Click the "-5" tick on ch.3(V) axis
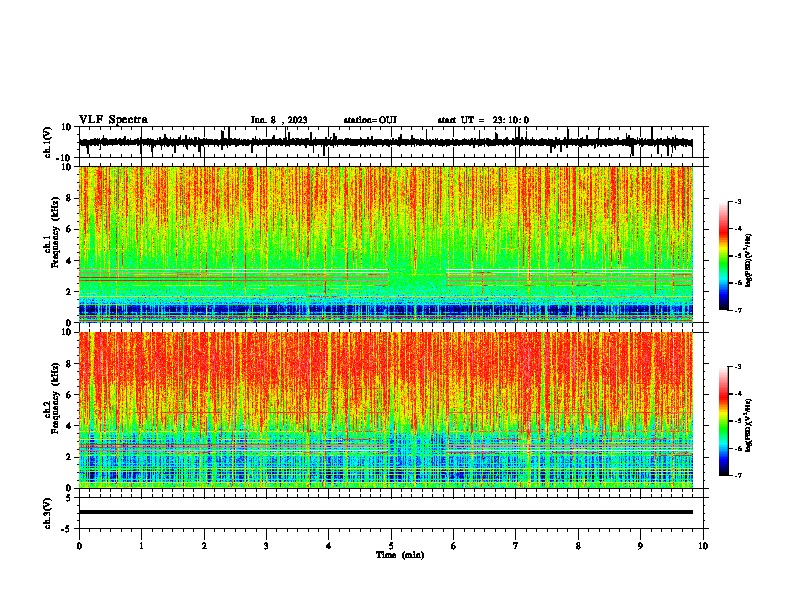 point(67,529)
